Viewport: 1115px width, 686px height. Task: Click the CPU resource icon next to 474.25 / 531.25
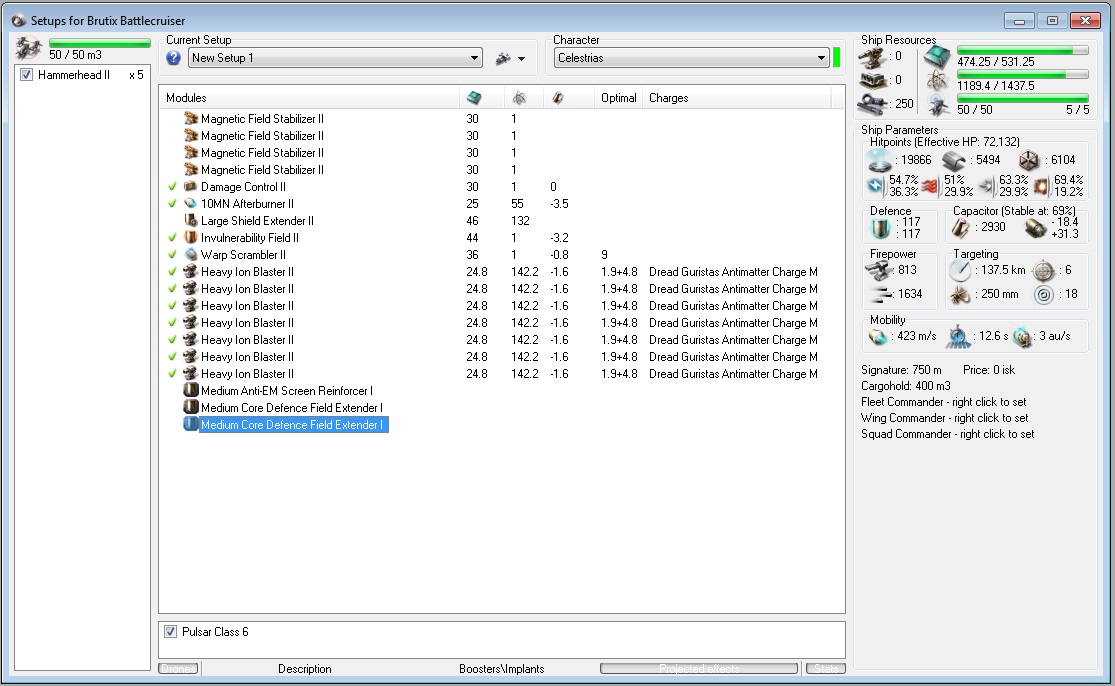pos(937,57)
